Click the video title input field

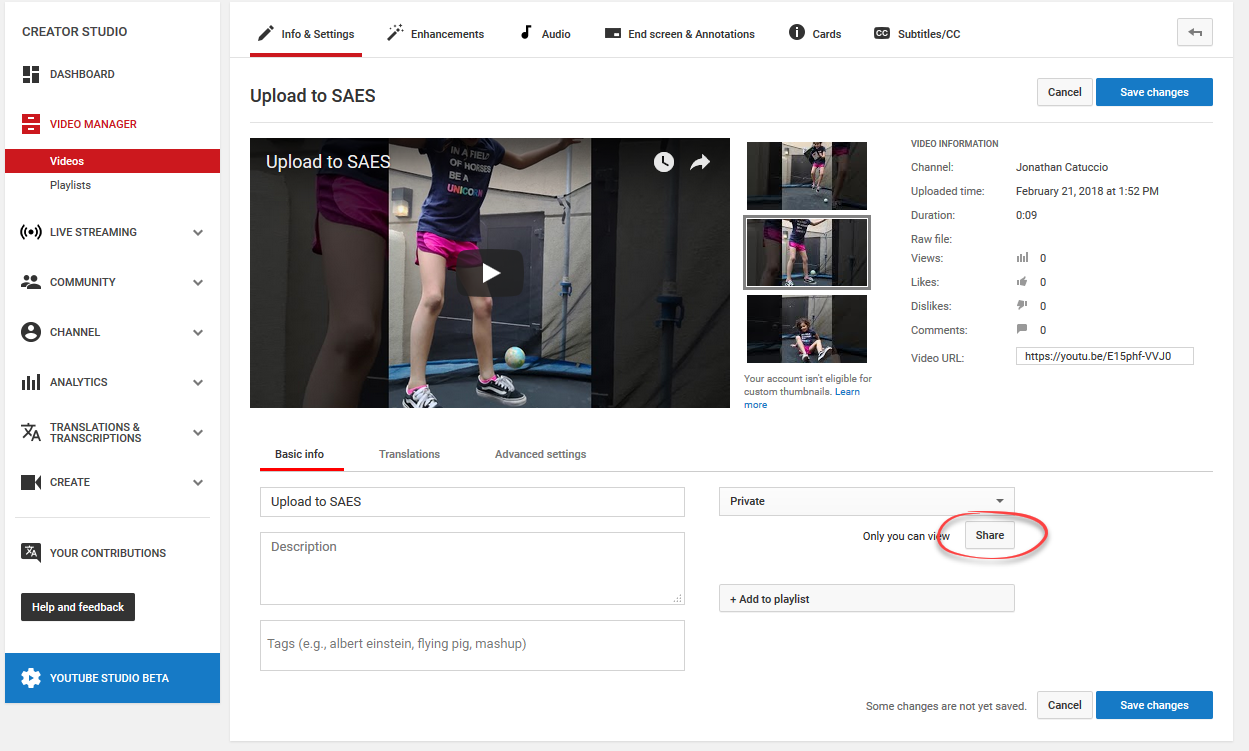[472, 501]
